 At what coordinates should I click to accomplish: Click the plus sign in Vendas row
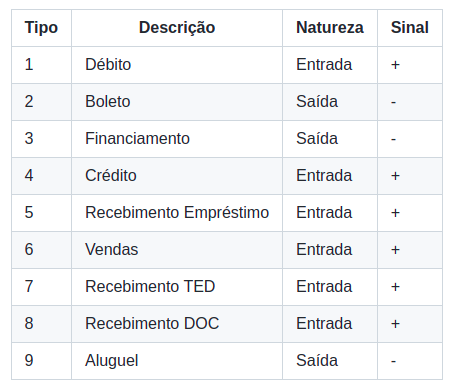click(x=395, y=250)
